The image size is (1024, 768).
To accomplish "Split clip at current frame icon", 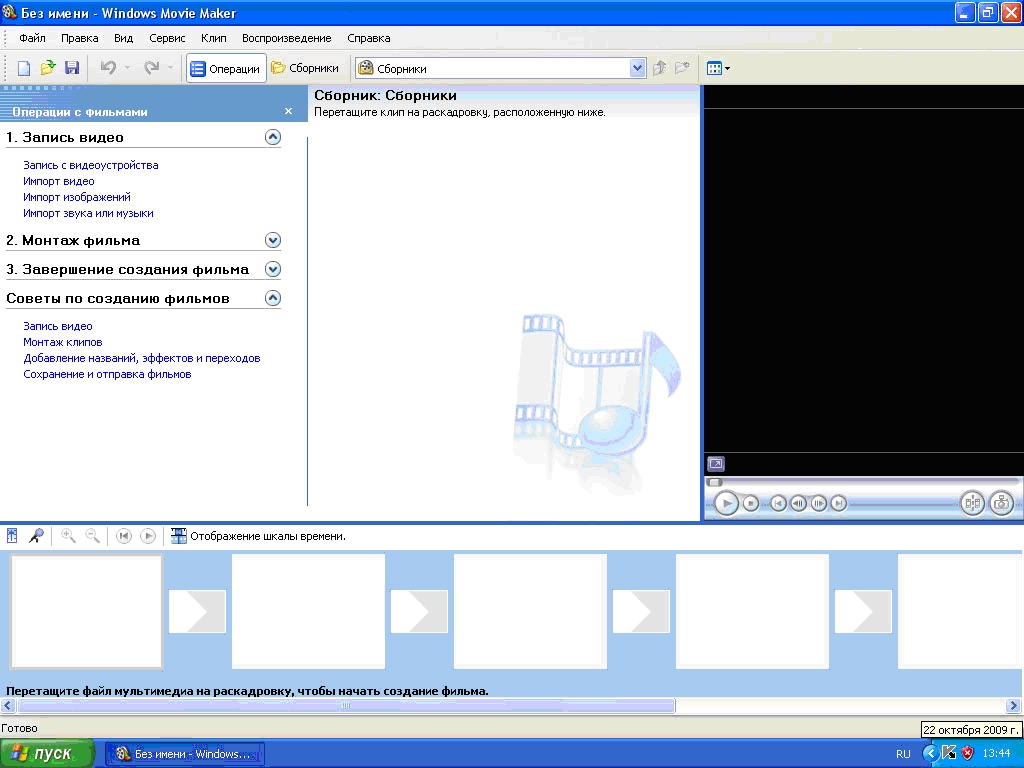I will (972, 504).
